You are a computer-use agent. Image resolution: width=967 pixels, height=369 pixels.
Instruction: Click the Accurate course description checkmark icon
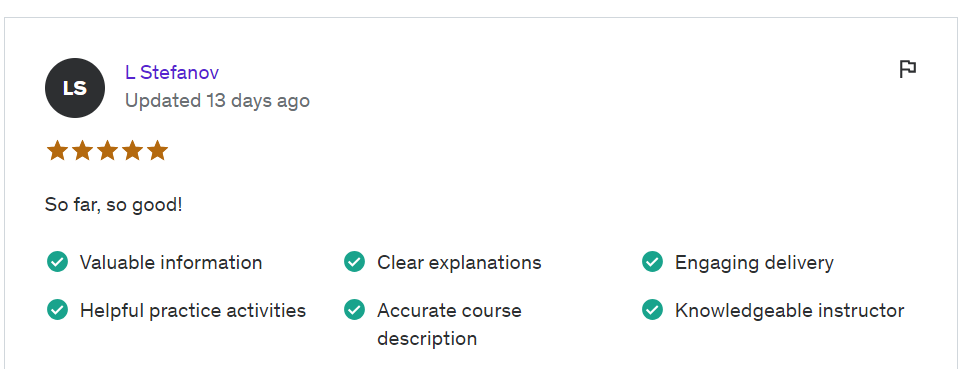[x=355, y=309]
